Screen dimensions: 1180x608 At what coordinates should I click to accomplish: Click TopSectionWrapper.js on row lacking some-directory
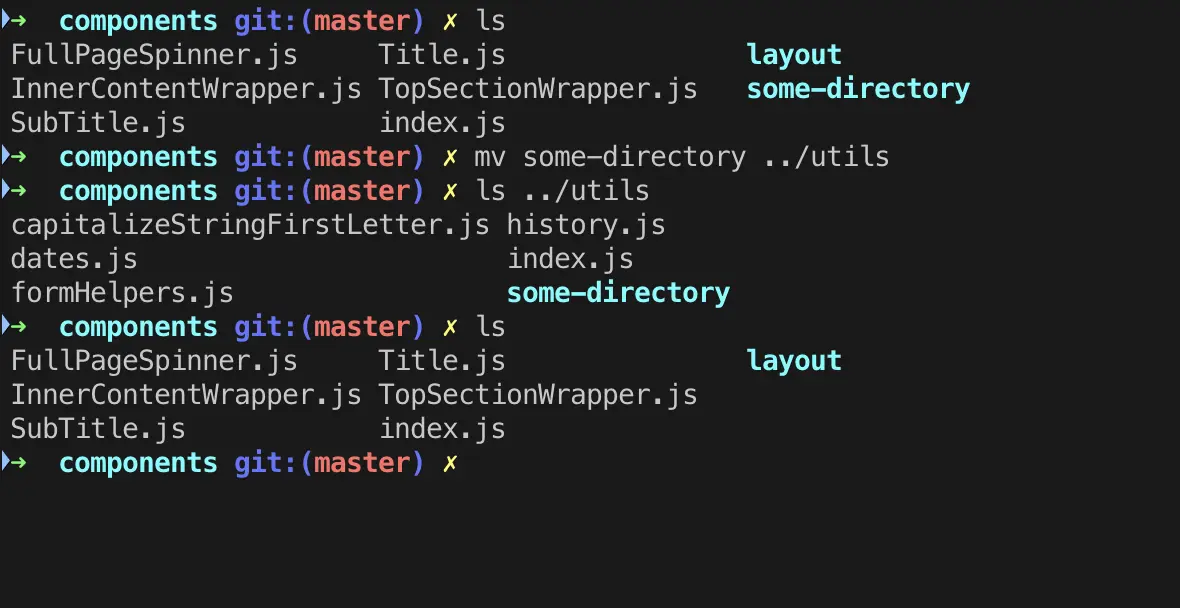[x=538, y=395]
